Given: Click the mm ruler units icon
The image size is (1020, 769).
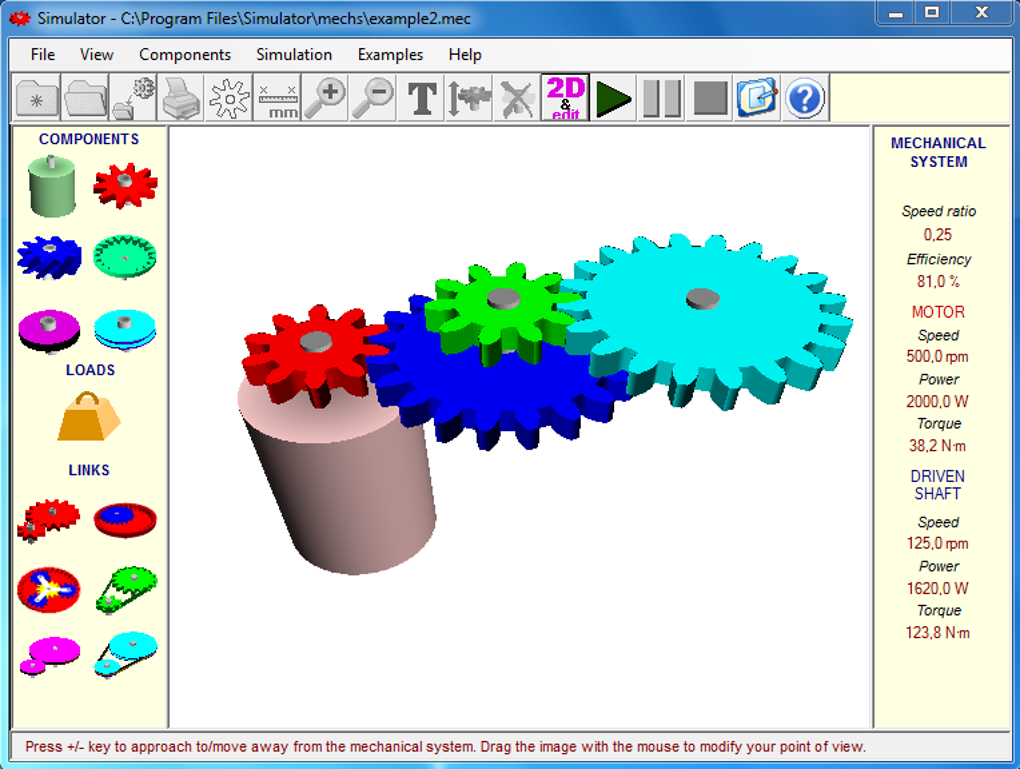Looking at the screenshot, I should pyautogui.click(x=277, y=98).
